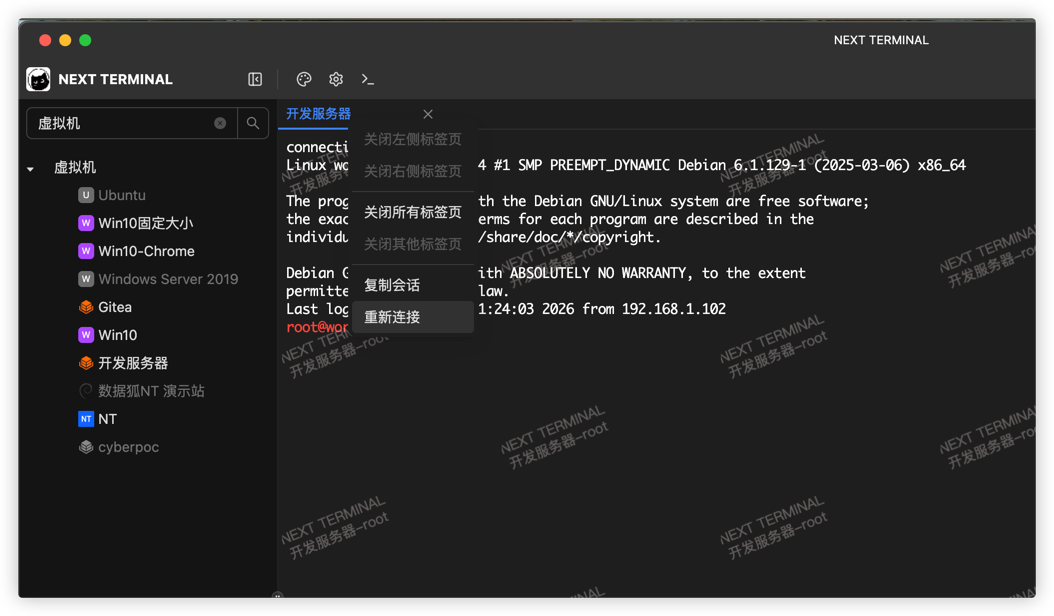Choose 重新连接 in the context menu
1054x616 pixels.
[x=413, y=317]
